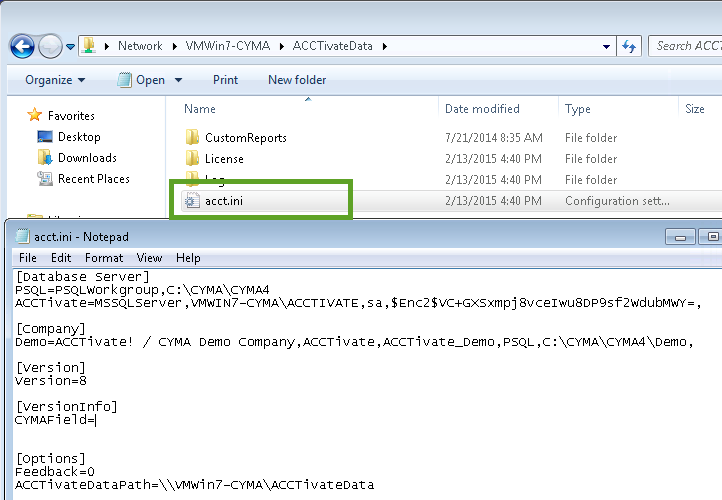The image size is (722, 500).
Task: Click the 7/21/2014 8:35 AM date cell
Action: click(x=494, y=138)
